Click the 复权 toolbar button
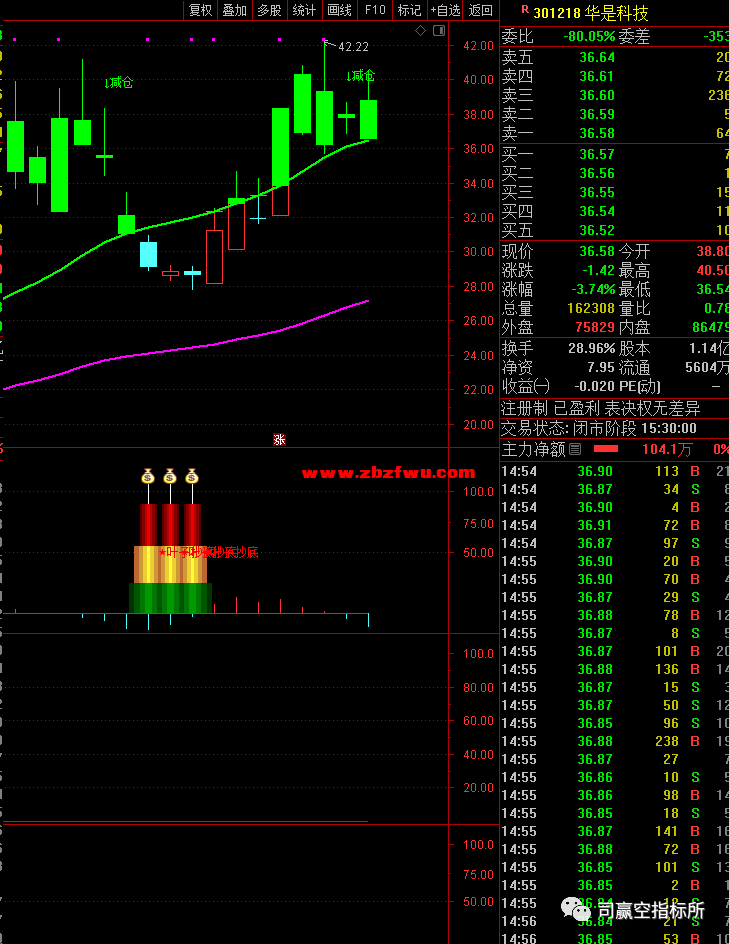729x944 pixels. pos(200,10)
